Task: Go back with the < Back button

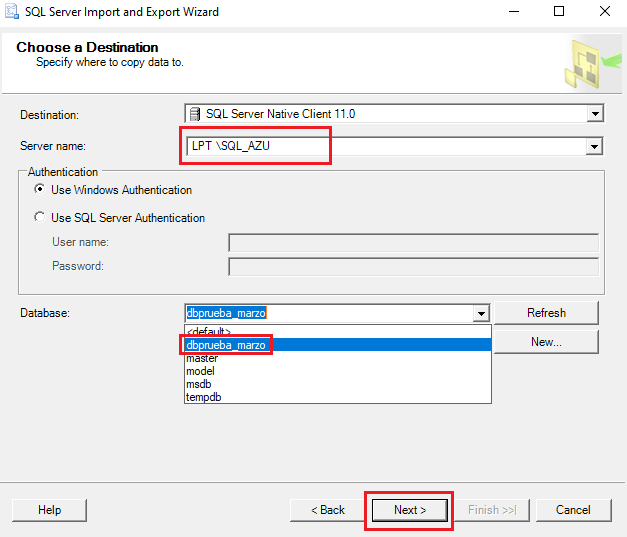Action: [x=327, y=510]
